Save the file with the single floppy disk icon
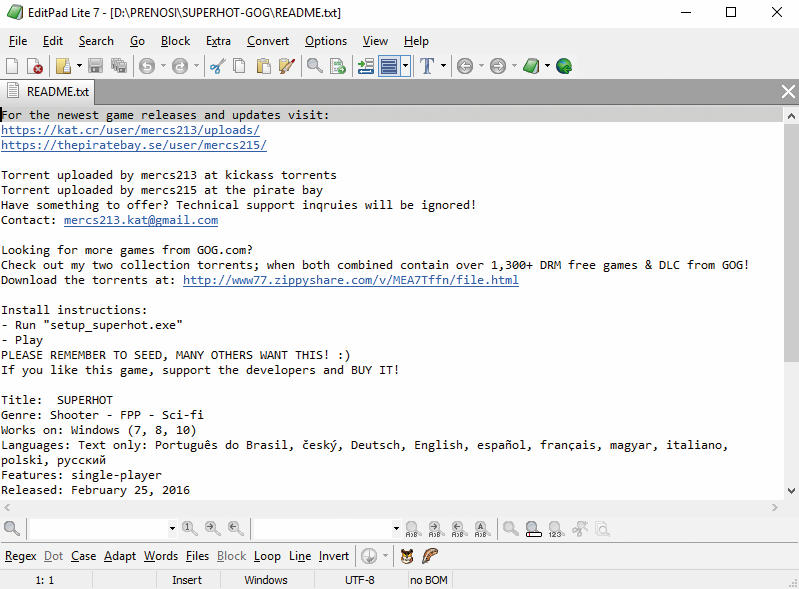Image resolution: width=799 pixels, height=589 pixels. pos(95,66)
